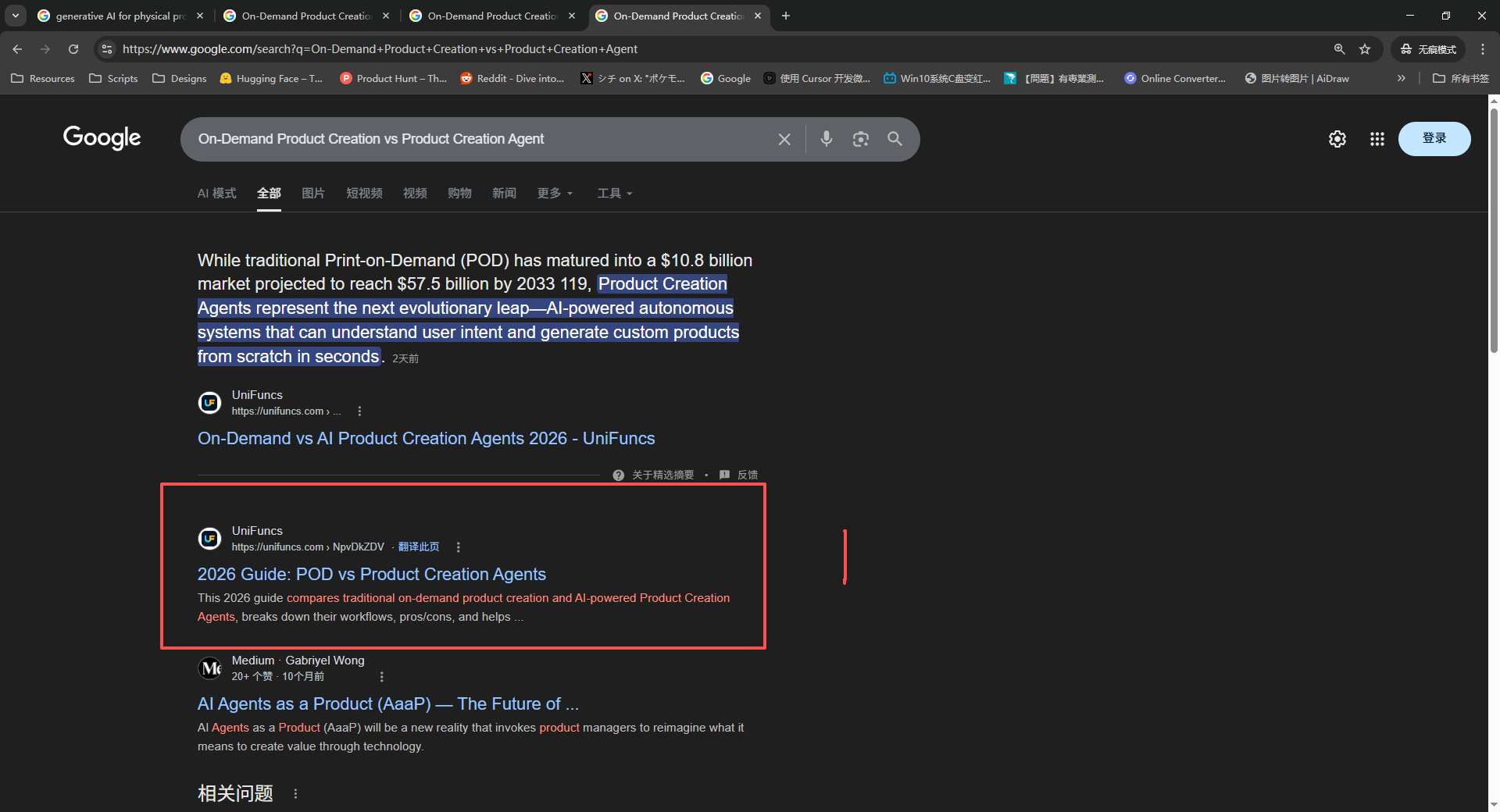Open the Reddit bookmark on the bookmarks bar
The height and width of the screenshot is (812, 1500).
[x=512, y=78]
